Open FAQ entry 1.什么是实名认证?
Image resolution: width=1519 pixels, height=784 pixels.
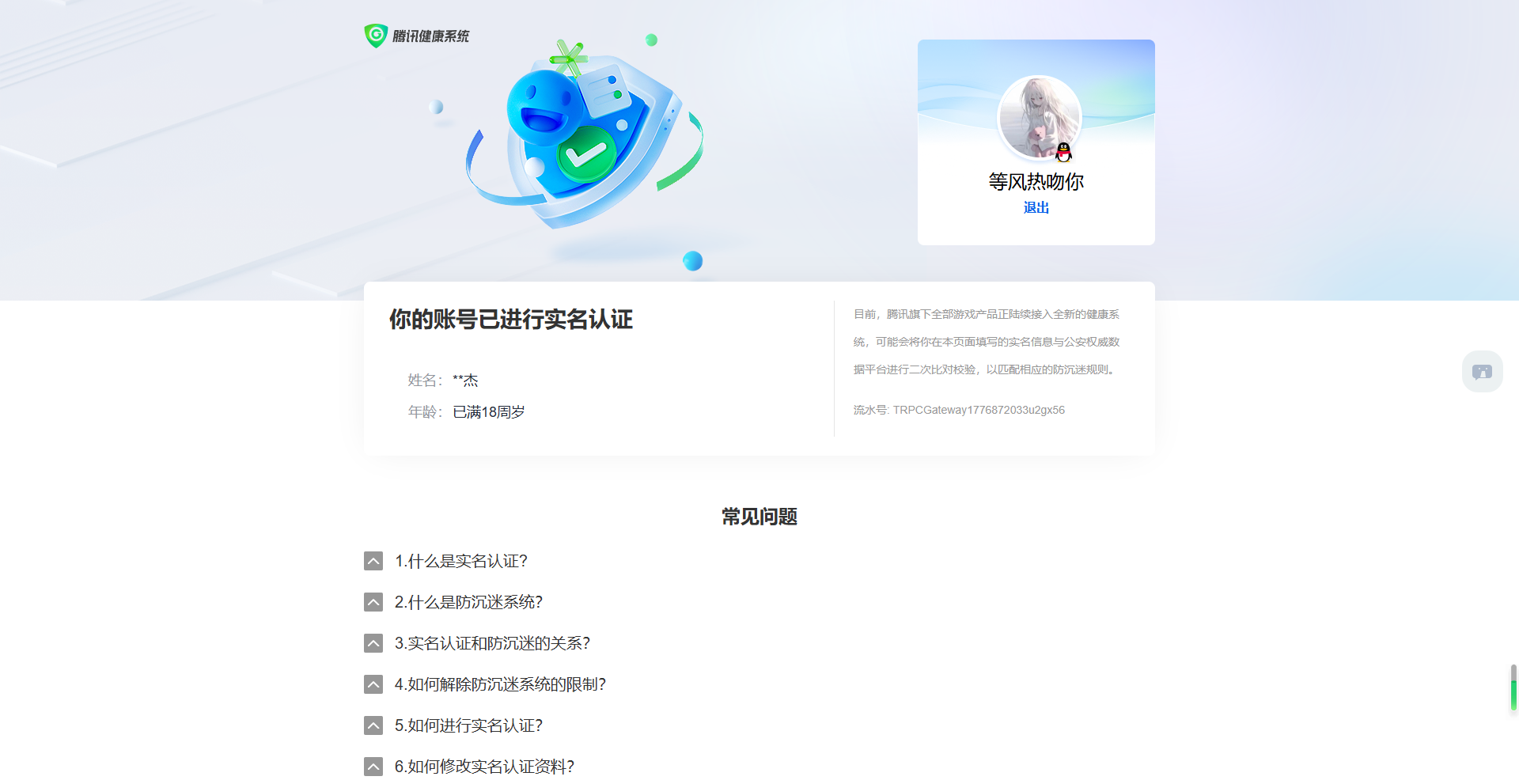460,561
